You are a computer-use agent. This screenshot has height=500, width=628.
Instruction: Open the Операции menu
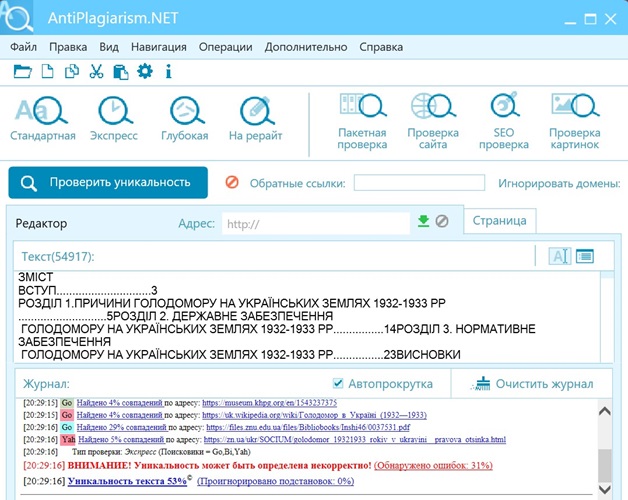(225, 46)
